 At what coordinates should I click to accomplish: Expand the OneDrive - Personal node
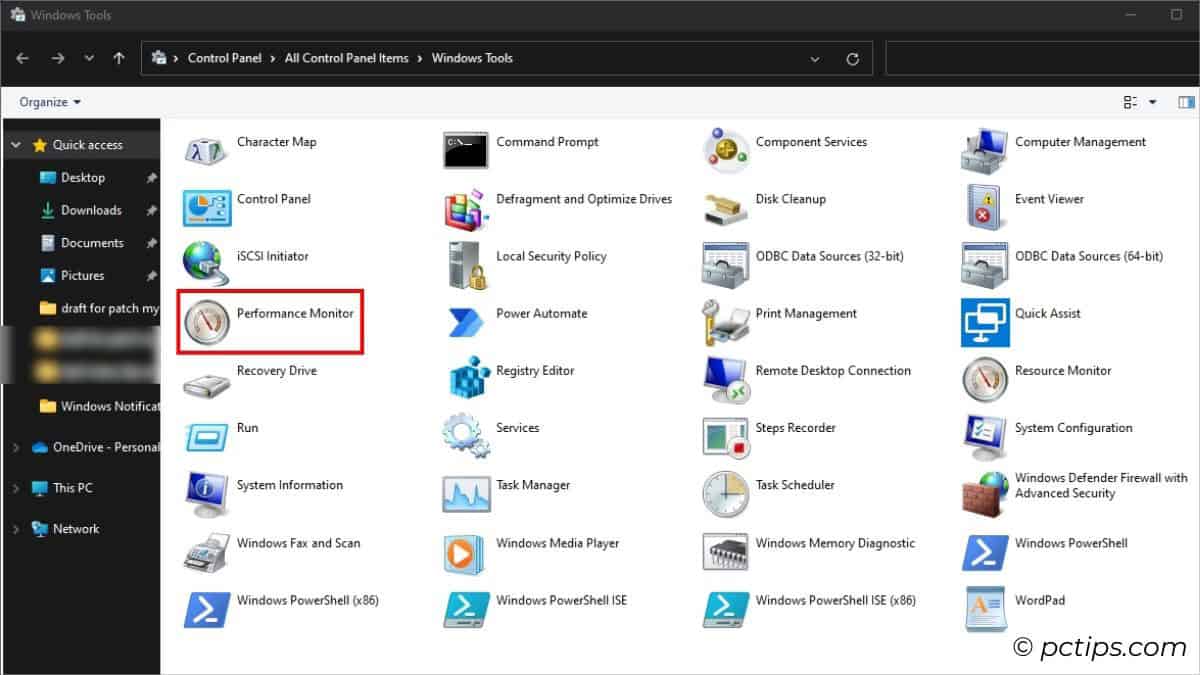[x=15, y=448]
